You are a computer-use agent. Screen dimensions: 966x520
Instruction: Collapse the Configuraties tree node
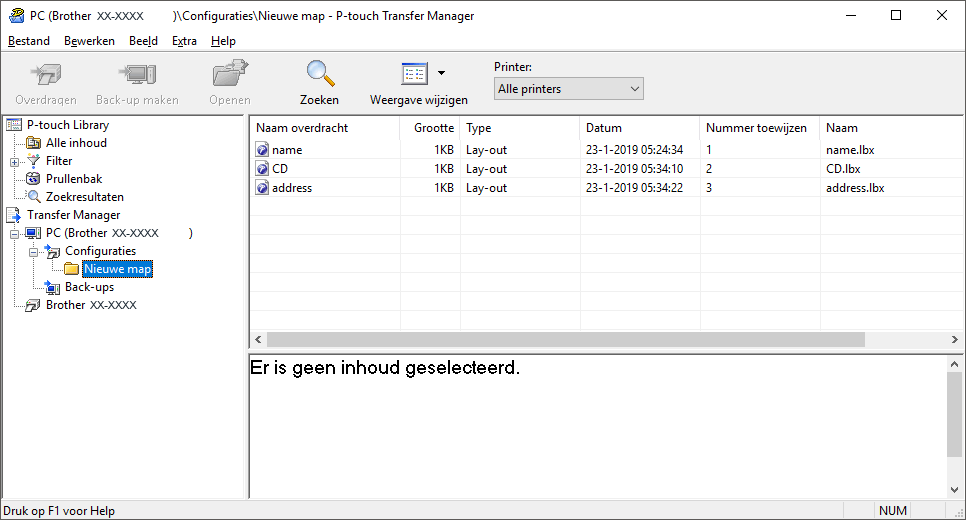pyautogui.click(x=34, y=252)
